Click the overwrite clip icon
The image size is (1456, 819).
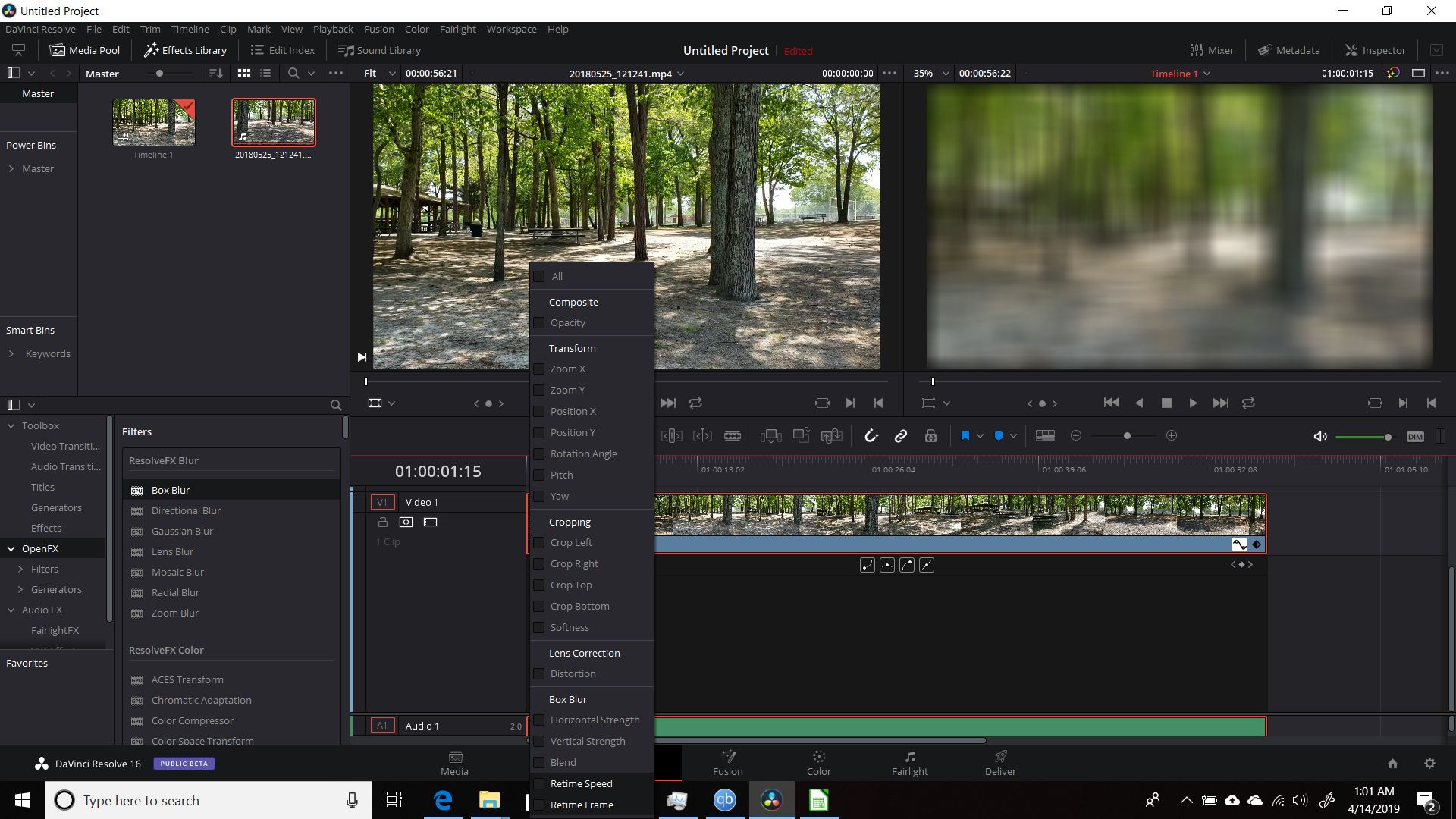(802, 435)
